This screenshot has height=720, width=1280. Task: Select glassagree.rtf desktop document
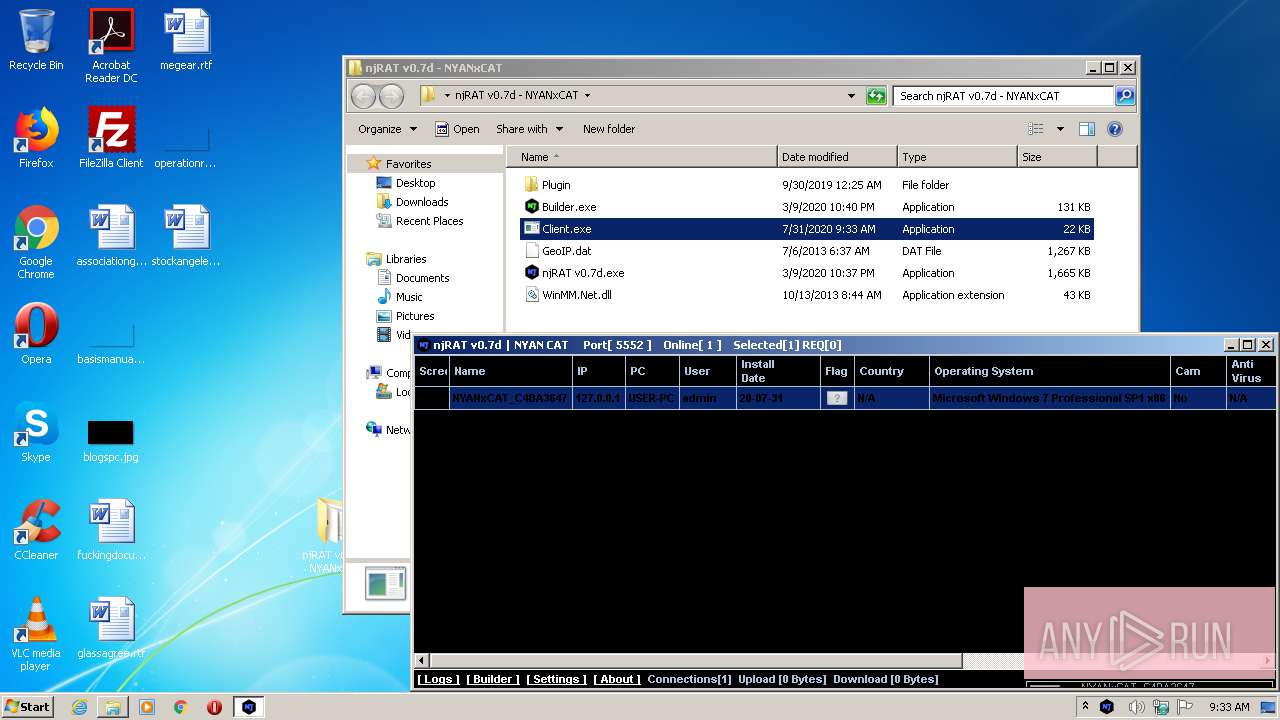coord(111,628)
